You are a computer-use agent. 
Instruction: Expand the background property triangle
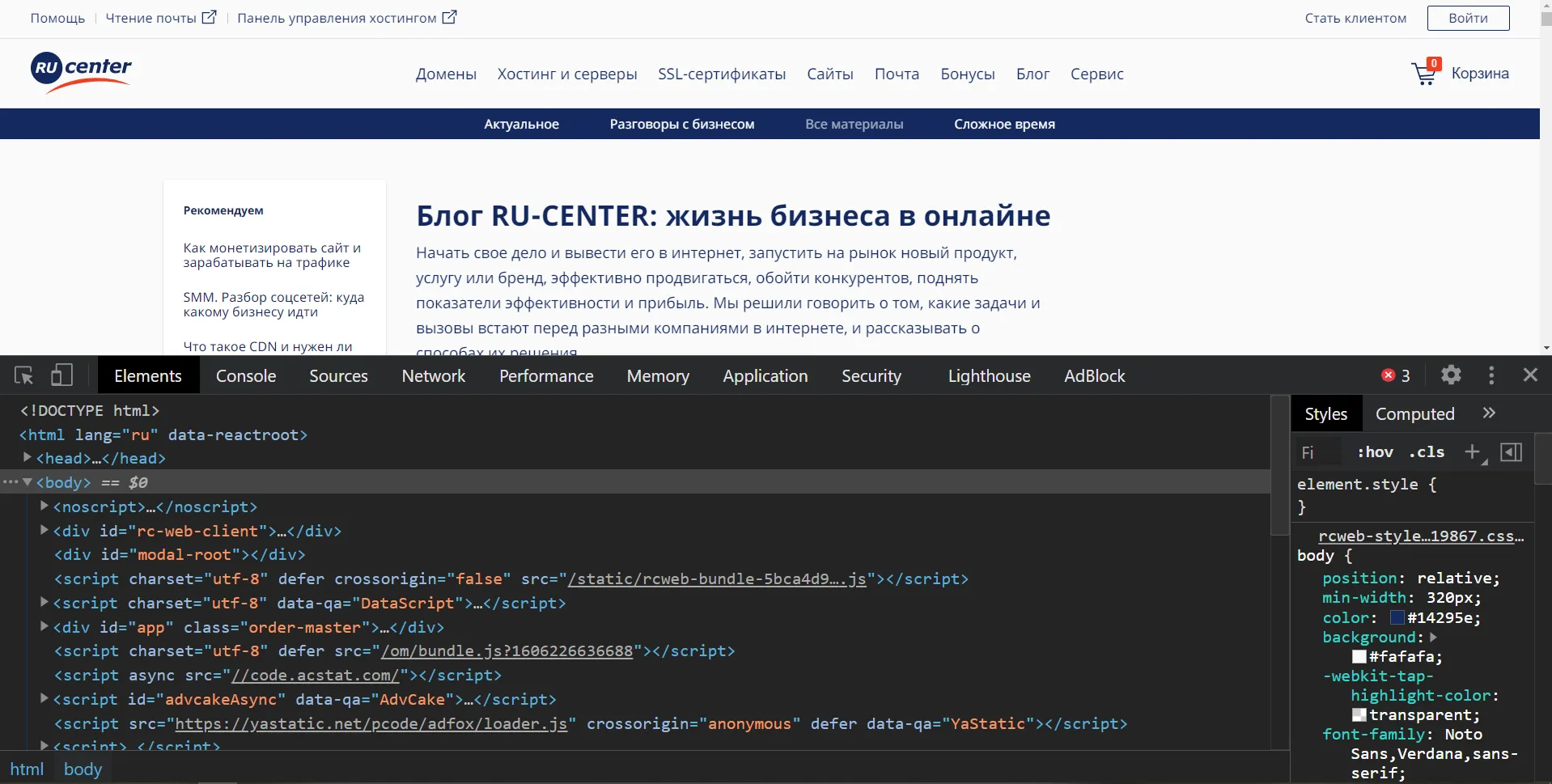click(1433, 637)
